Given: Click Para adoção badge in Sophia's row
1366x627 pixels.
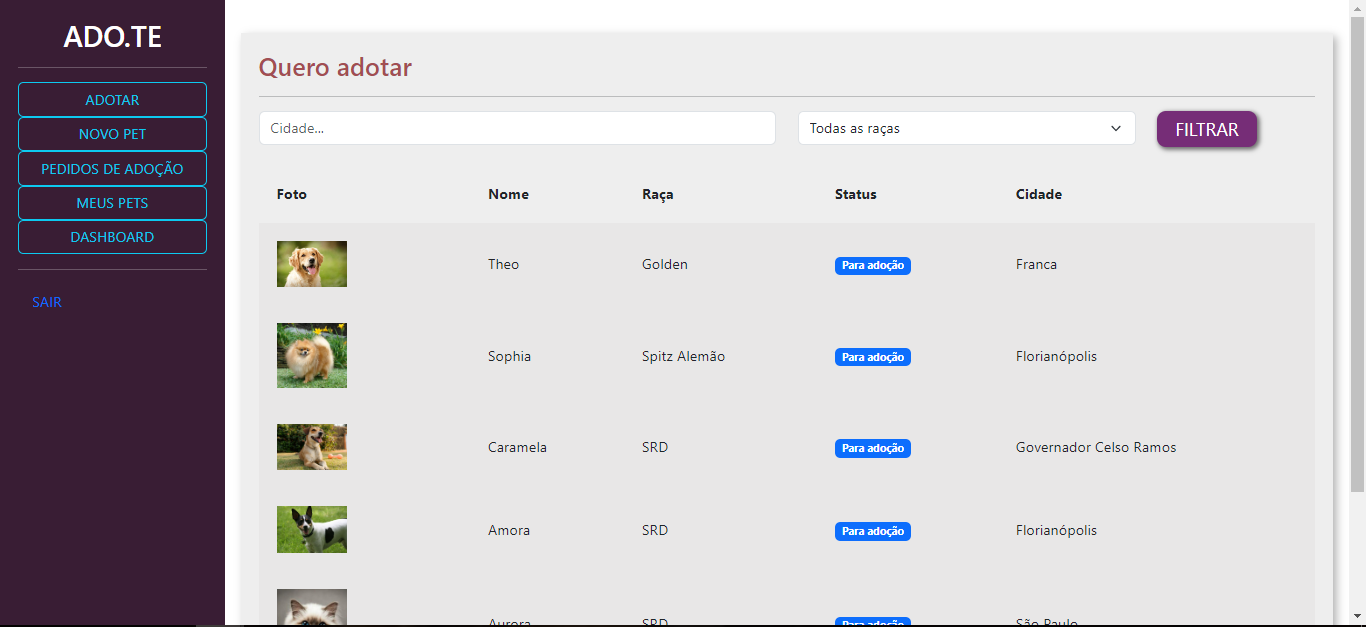Looking at the screenshot, I should [x=873, y=357].
